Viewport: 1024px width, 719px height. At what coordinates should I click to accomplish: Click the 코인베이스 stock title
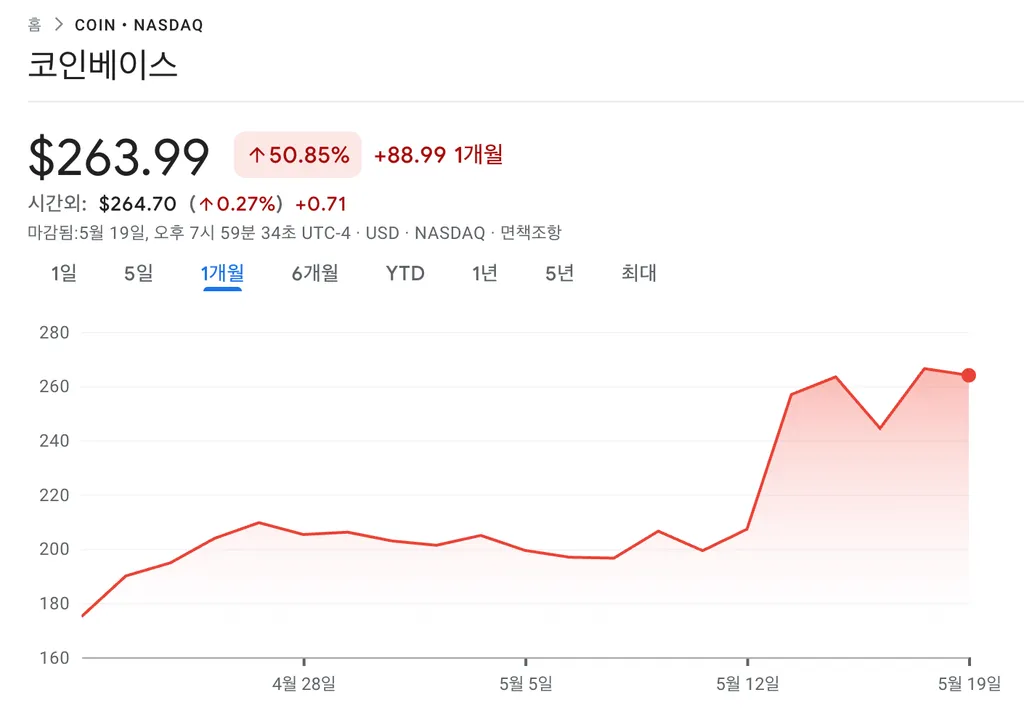click(103, 65)
